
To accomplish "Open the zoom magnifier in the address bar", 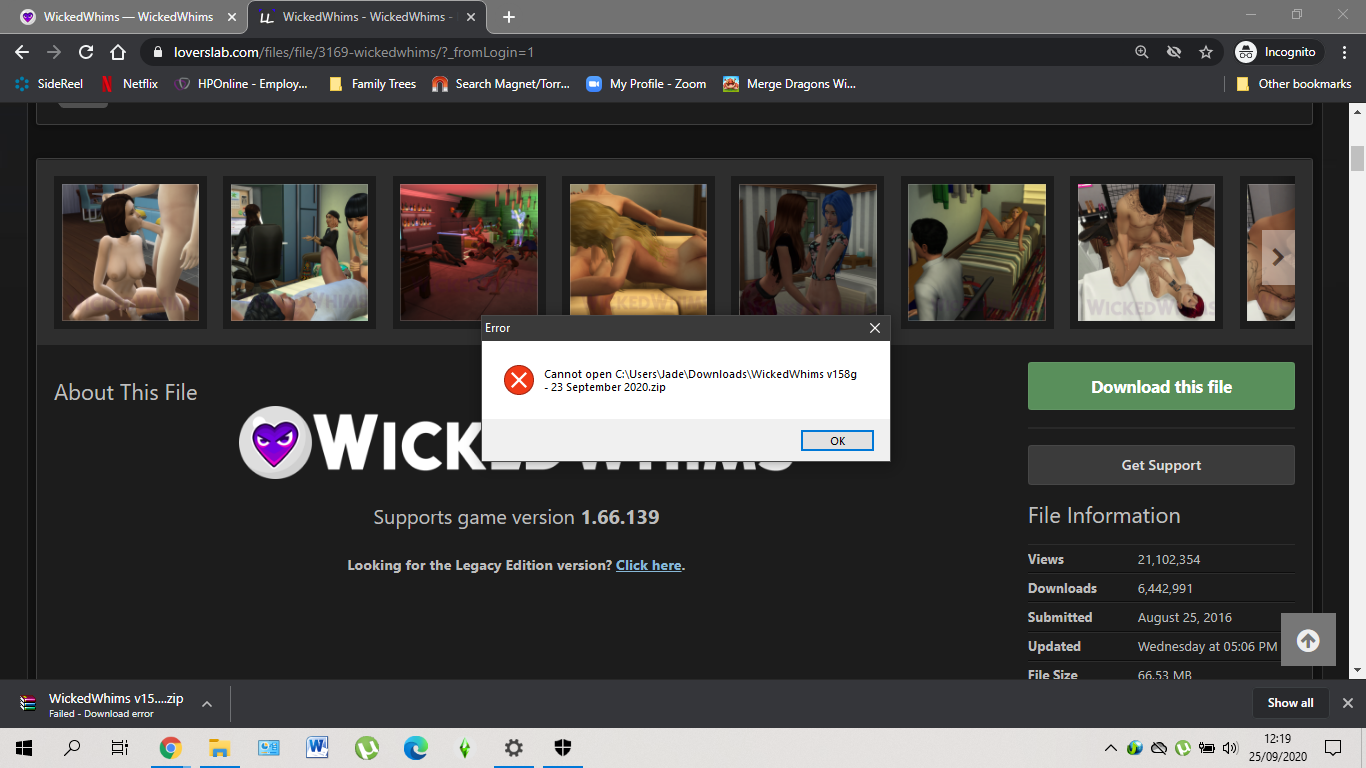I will (1142, 52).
